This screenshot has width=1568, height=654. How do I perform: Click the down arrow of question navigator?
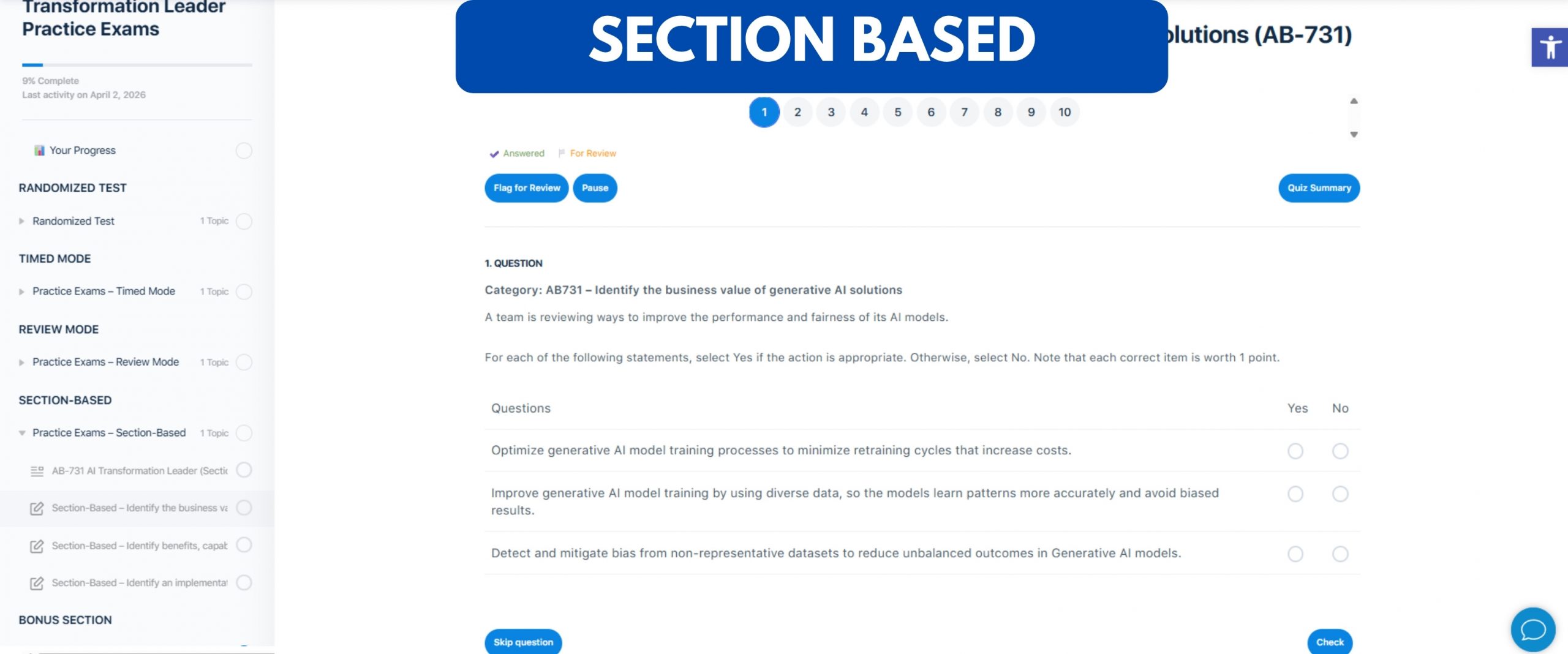(1354, 134)
